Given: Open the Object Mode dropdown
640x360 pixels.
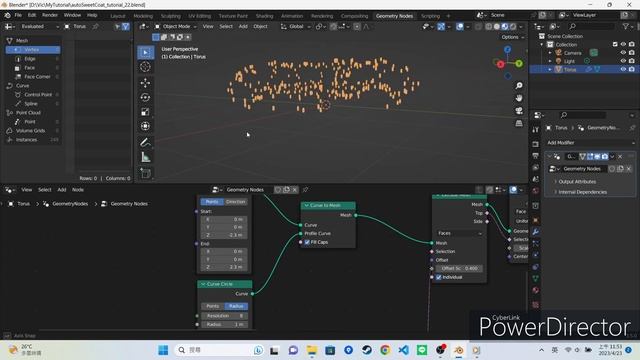Looking at the screenshot, I should (175, 27).
